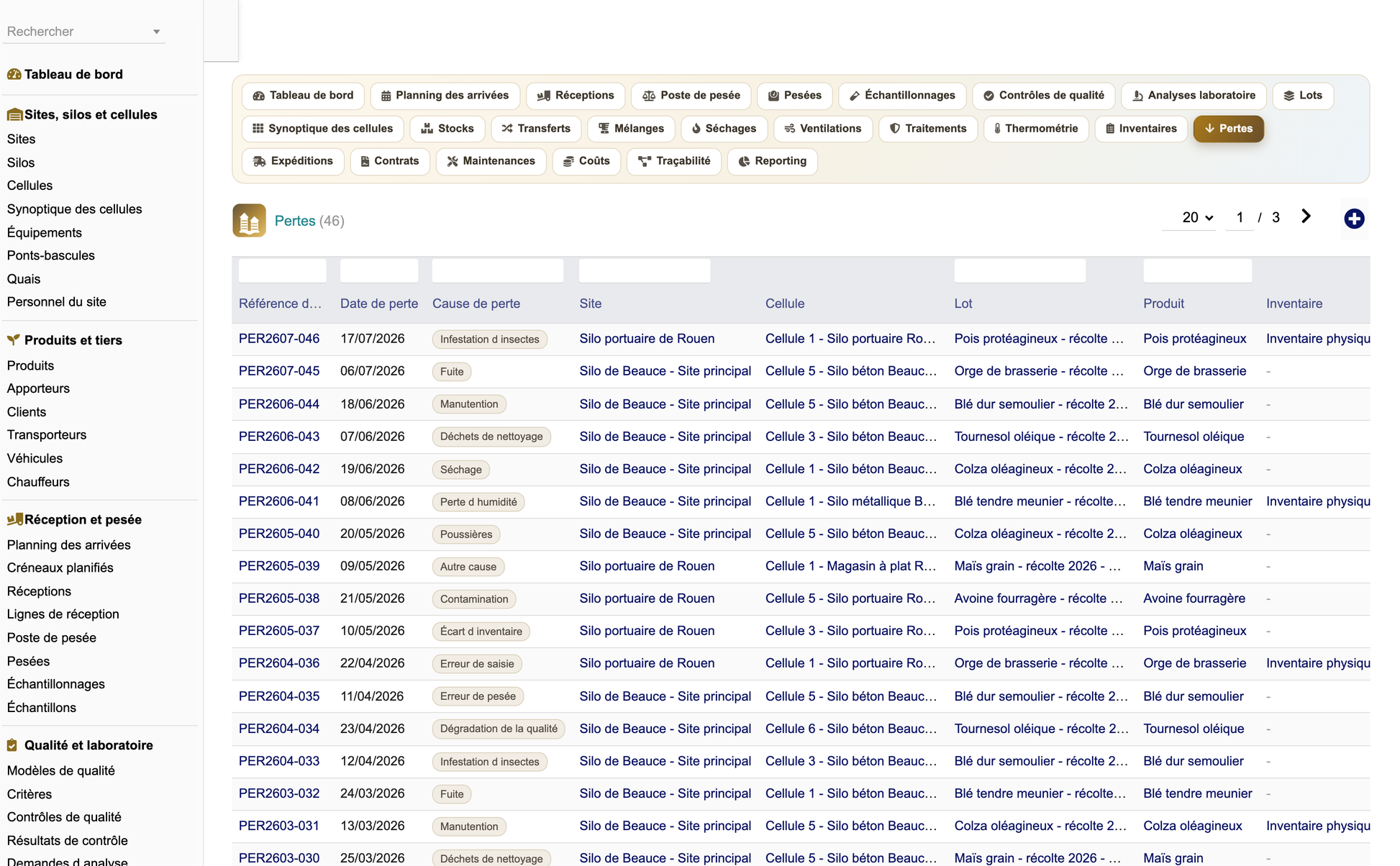Open the Reporting tab

773,161
